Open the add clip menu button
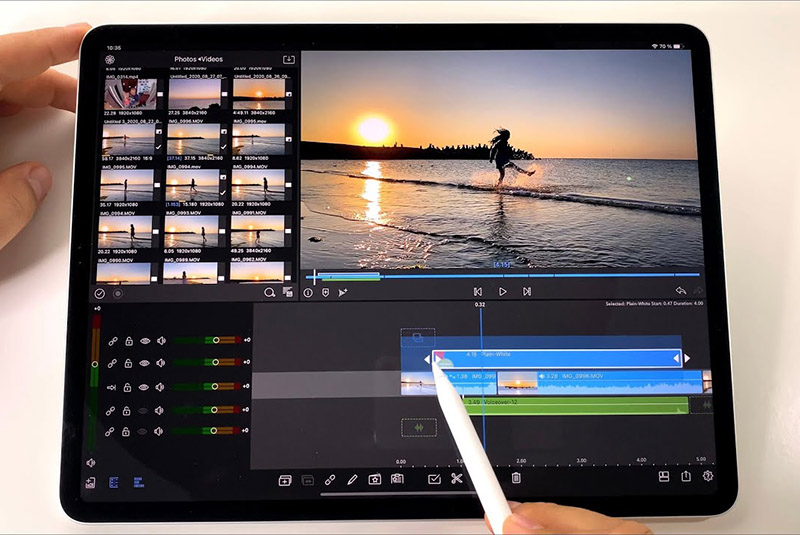 [285, 479]
